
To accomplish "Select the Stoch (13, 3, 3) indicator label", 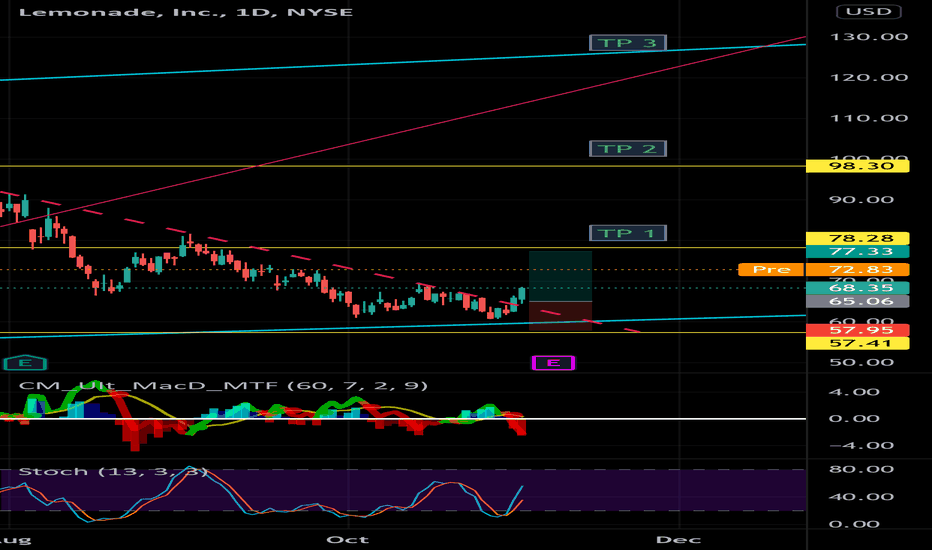I will click(114, 472).
